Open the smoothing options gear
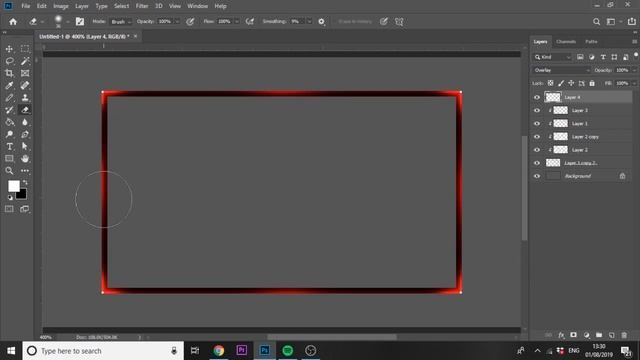640x360 pixels. pyautogui.click(x=322, y=22)
